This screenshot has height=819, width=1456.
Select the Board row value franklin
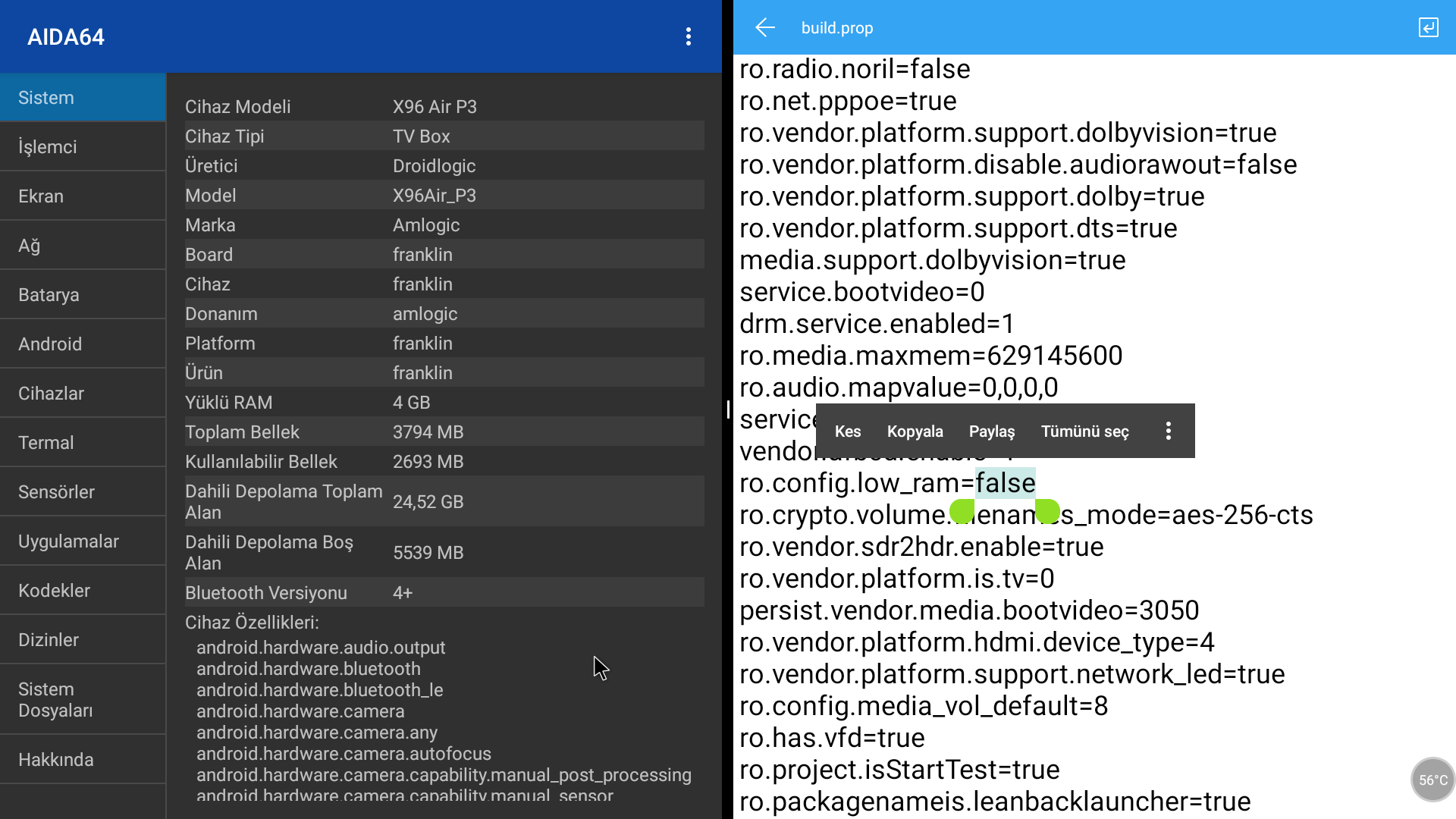(x=422, y=255)
